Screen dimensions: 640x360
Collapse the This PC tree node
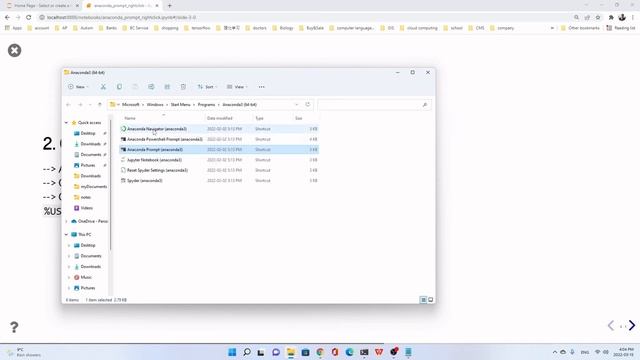[66, 234]
